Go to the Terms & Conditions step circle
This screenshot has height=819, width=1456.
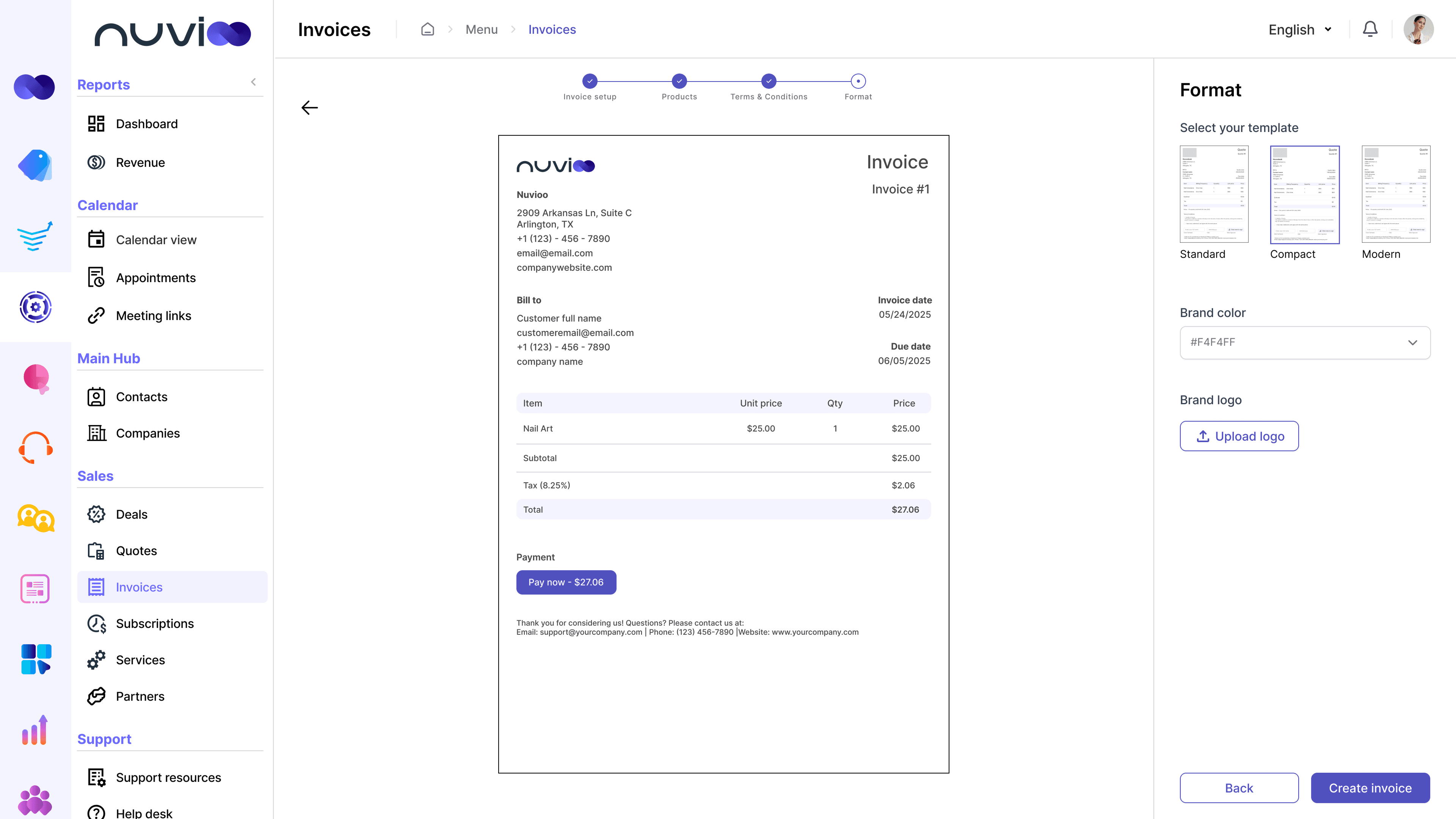click(x=768, y=81)
